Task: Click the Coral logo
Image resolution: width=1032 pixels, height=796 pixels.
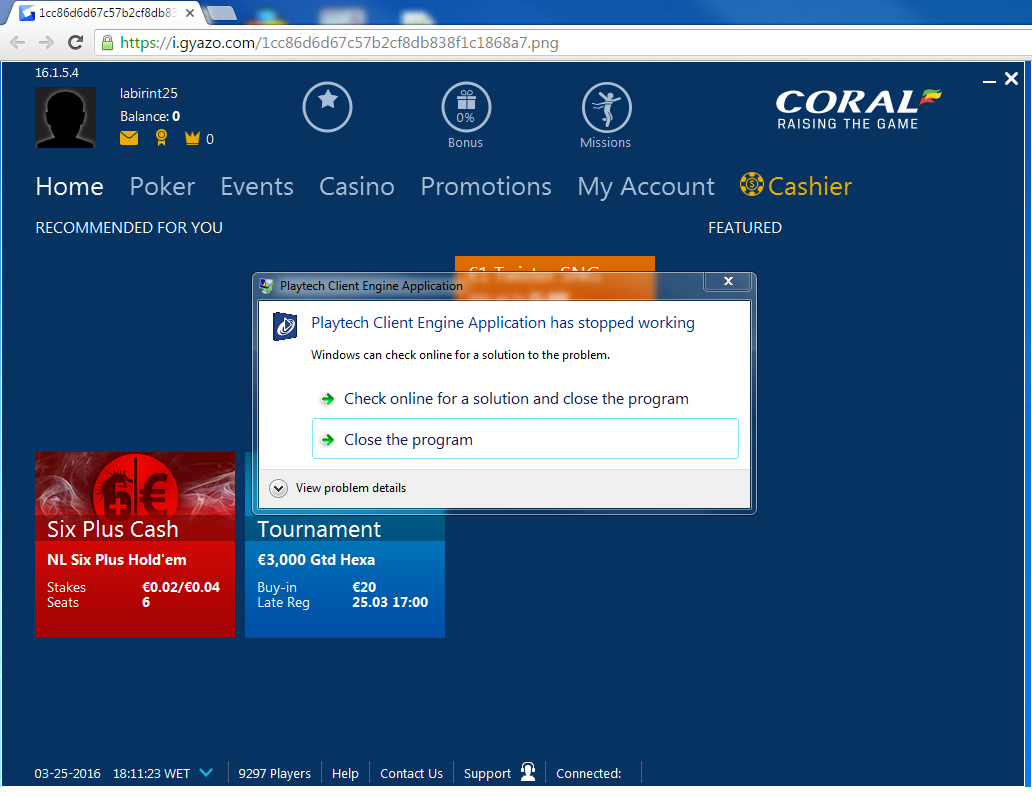Action: coord(858,109)
